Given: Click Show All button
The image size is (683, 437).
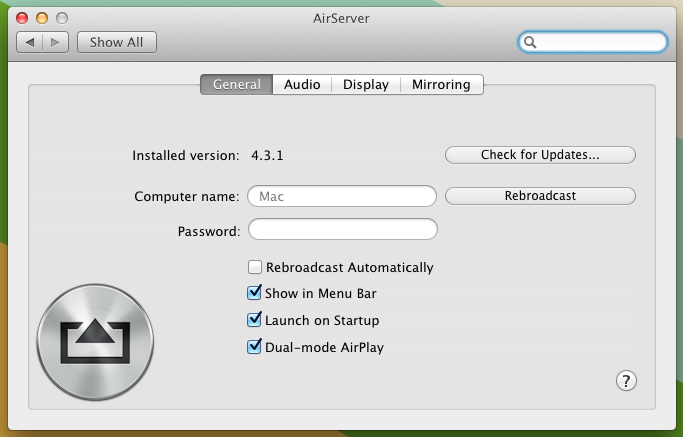Looking at the screenshot, I should point(117,42).
